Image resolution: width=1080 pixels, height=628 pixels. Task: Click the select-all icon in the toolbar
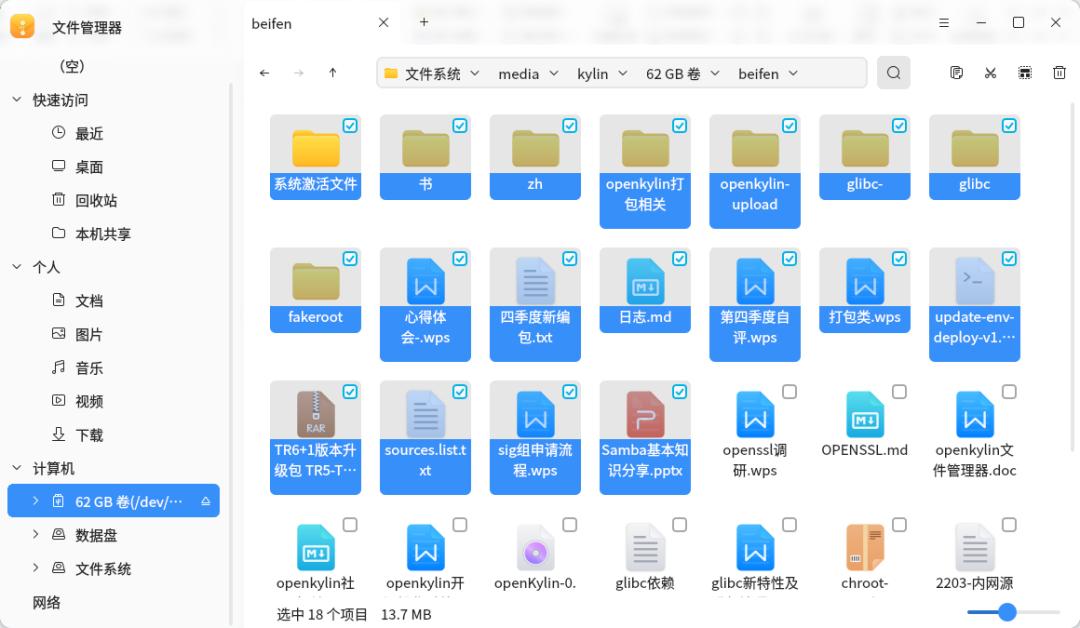pos(1025,72)
